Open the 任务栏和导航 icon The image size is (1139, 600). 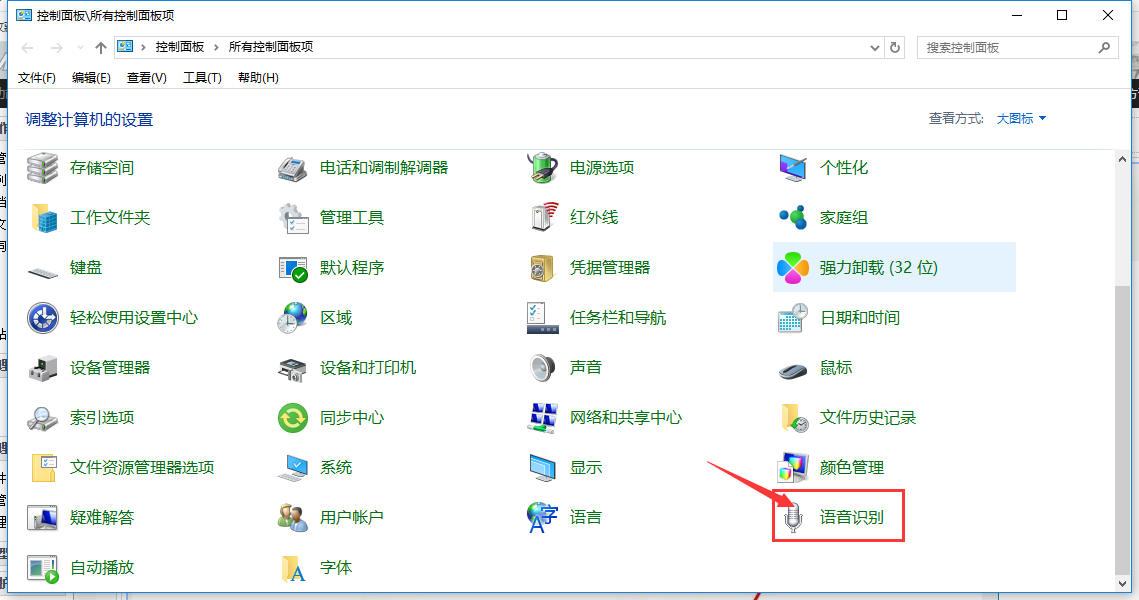(x=543, y=318)
